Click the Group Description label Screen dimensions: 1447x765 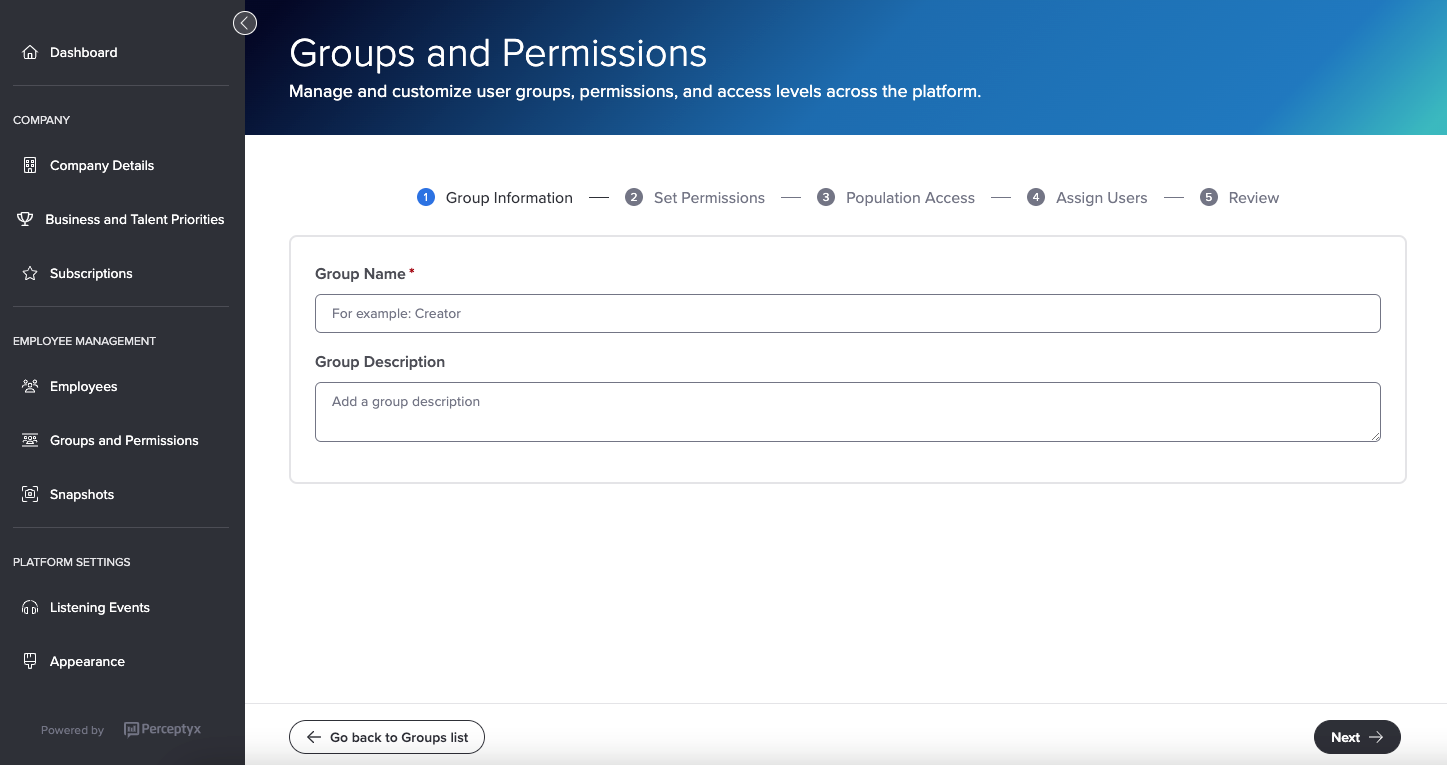point(380,362)
